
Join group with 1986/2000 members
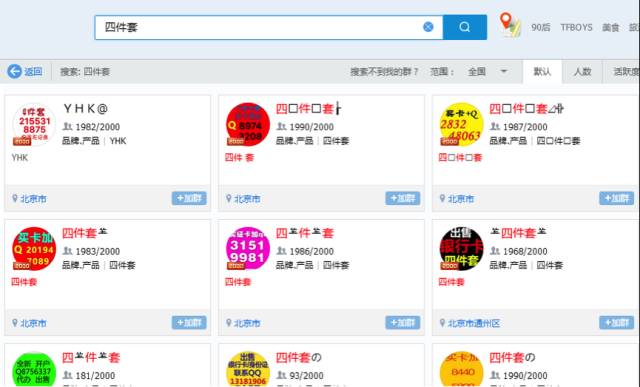point(402,322)
